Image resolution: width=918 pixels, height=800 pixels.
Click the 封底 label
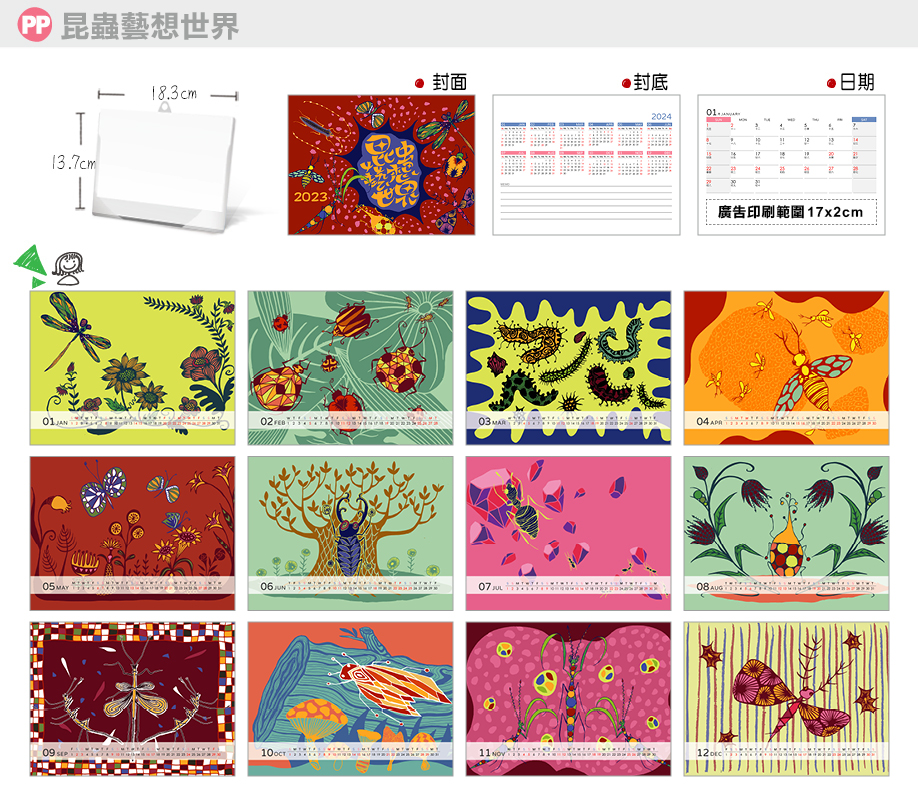650,83
